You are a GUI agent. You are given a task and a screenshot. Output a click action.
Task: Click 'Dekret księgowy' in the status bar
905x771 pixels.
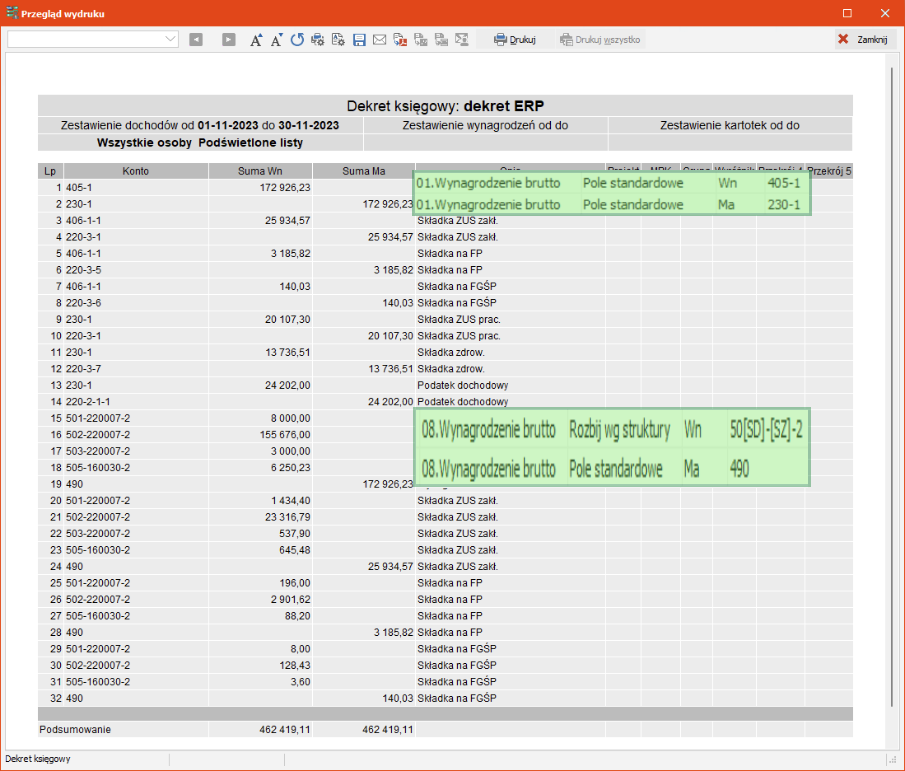(x=38, y=759)
